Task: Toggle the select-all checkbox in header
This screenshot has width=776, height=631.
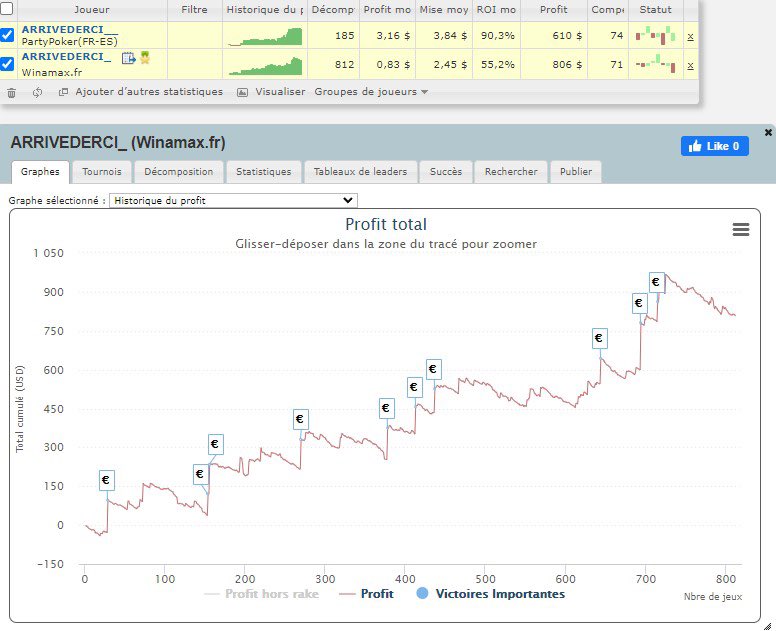Action: coord(6,8)
